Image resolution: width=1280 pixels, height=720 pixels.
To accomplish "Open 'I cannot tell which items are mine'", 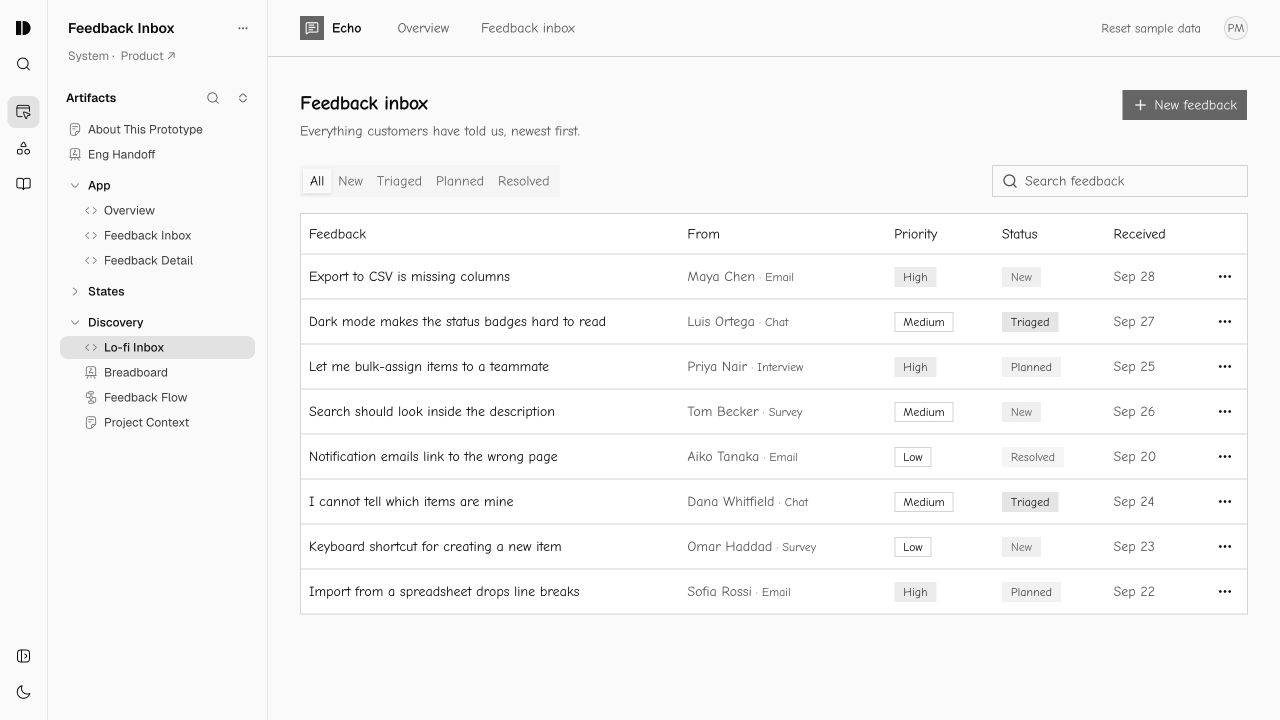I will coord(411,502).
